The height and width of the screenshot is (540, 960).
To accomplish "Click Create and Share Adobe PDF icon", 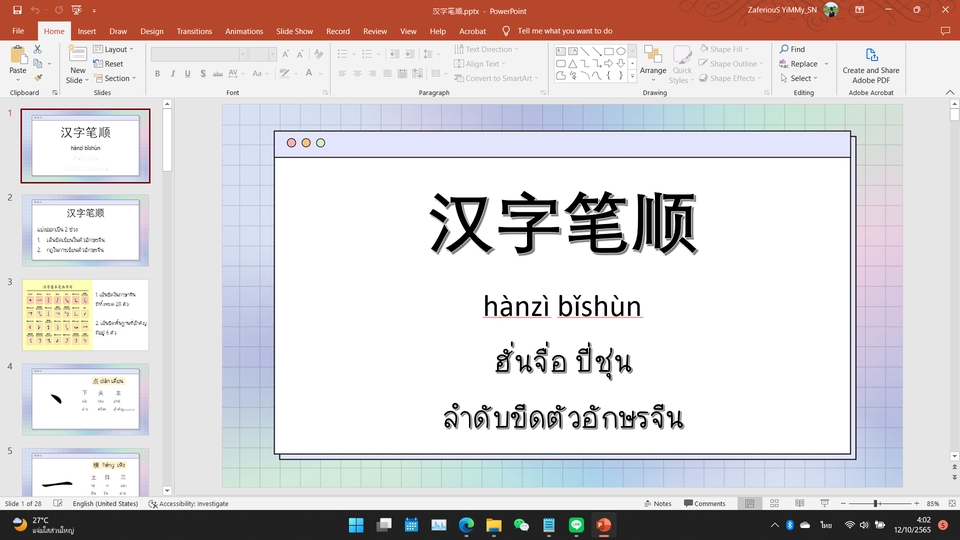I will click(x=871, y=55).
